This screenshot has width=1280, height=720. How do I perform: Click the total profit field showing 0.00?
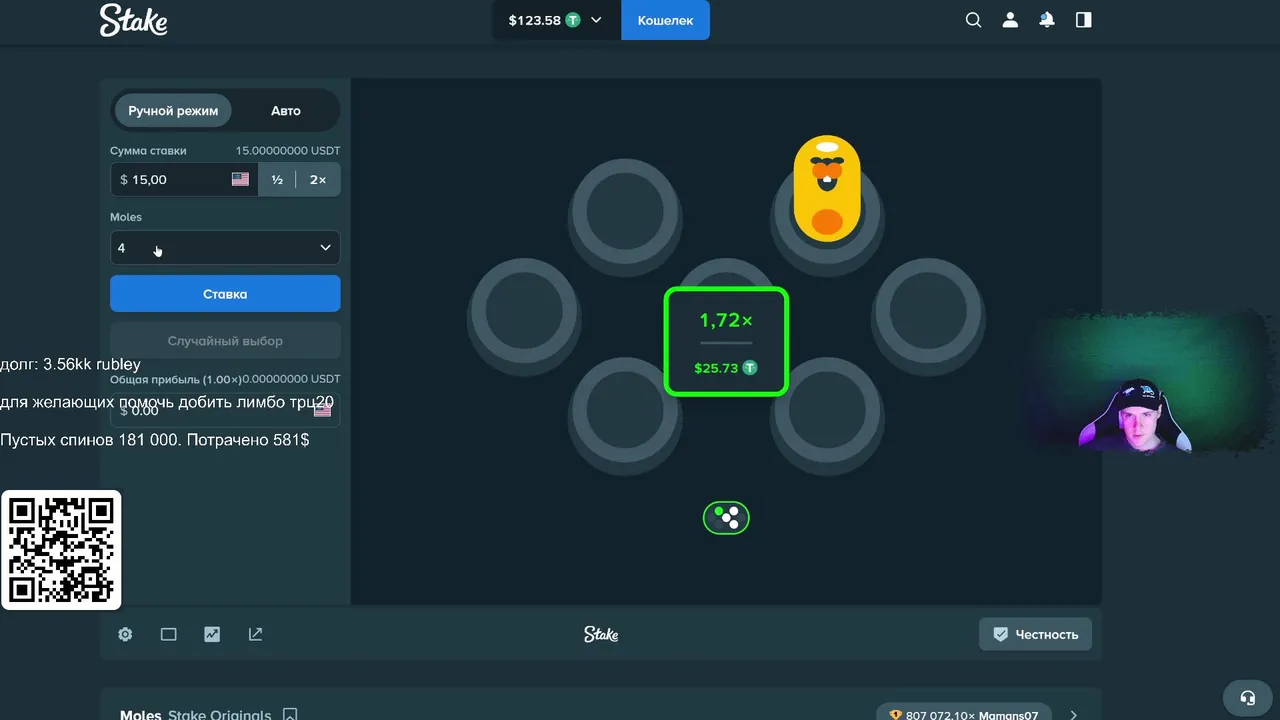225,410
